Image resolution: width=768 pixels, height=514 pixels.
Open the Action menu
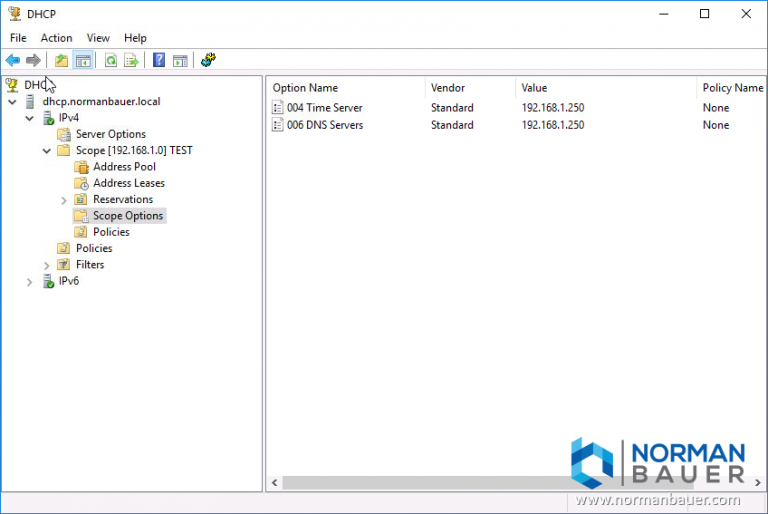56,38
